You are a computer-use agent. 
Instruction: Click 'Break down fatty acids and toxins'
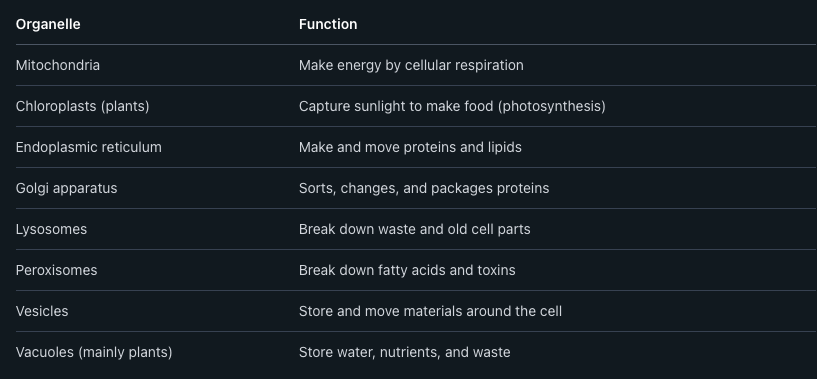[407, 270]
